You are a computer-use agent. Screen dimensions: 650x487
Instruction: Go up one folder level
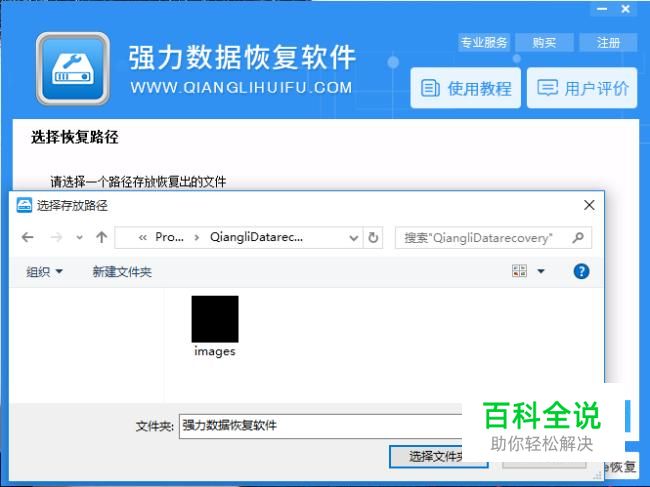tap(102, 237)
